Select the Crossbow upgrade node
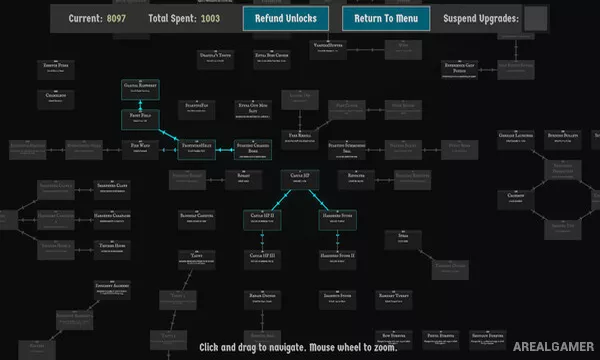This screenshot has height=360, width=600. coord(516,200)
